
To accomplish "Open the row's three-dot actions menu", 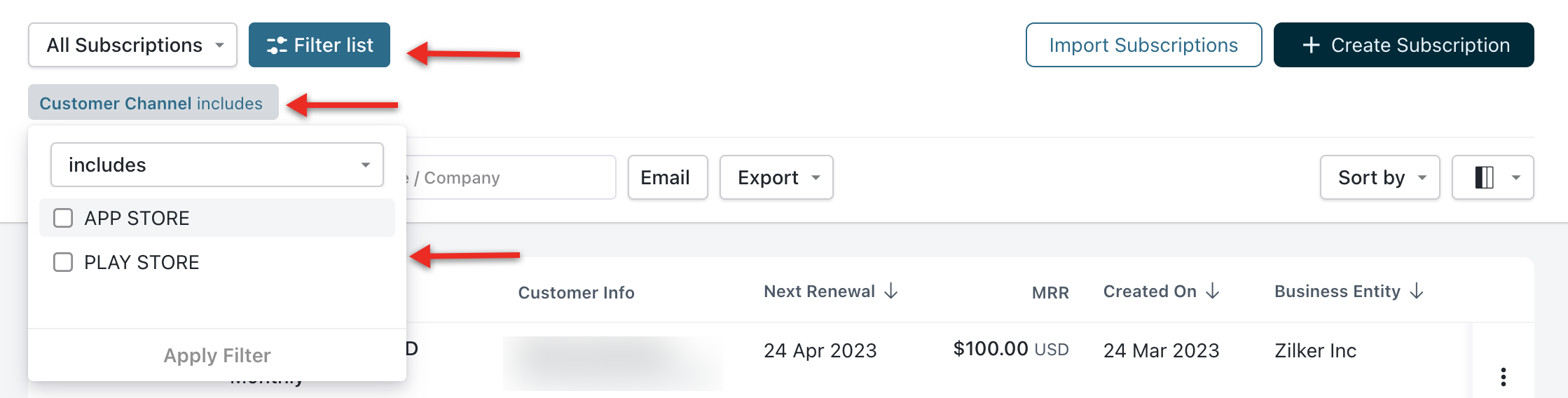I will [x=1503, y=376].
